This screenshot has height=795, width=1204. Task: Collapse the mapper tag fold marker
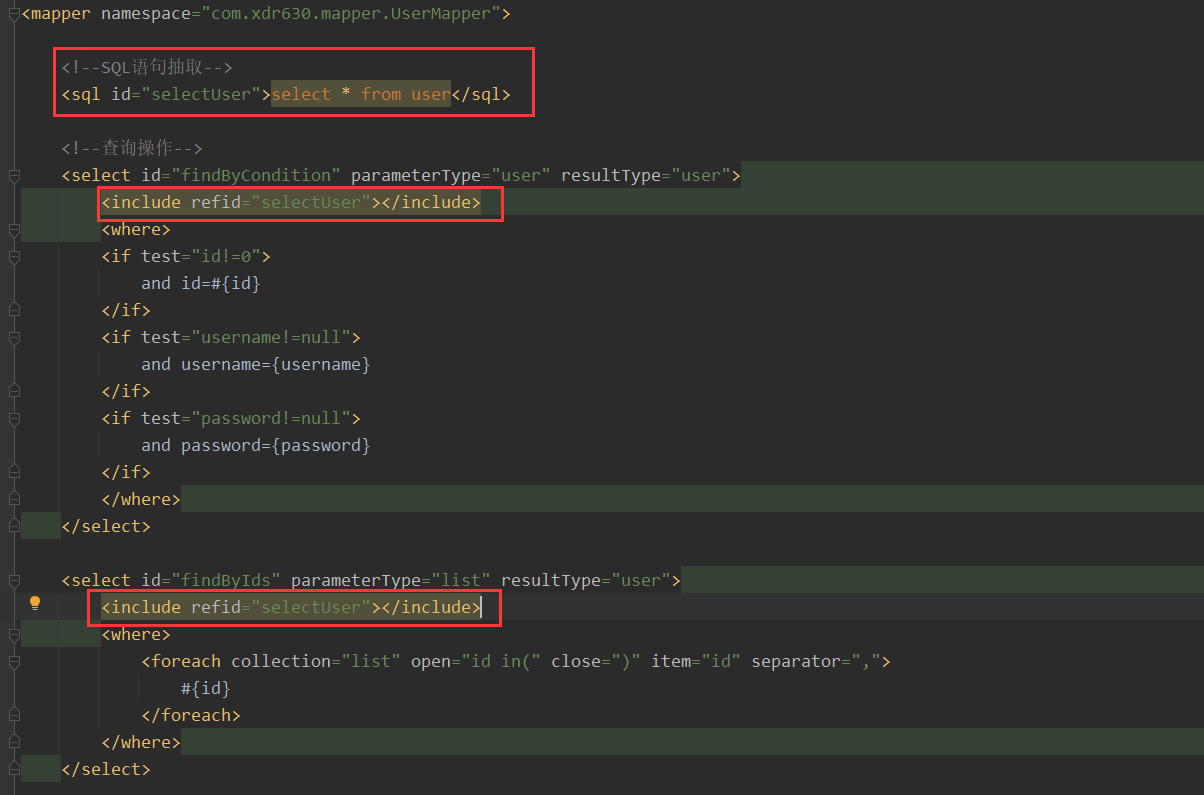click(14, 14)
